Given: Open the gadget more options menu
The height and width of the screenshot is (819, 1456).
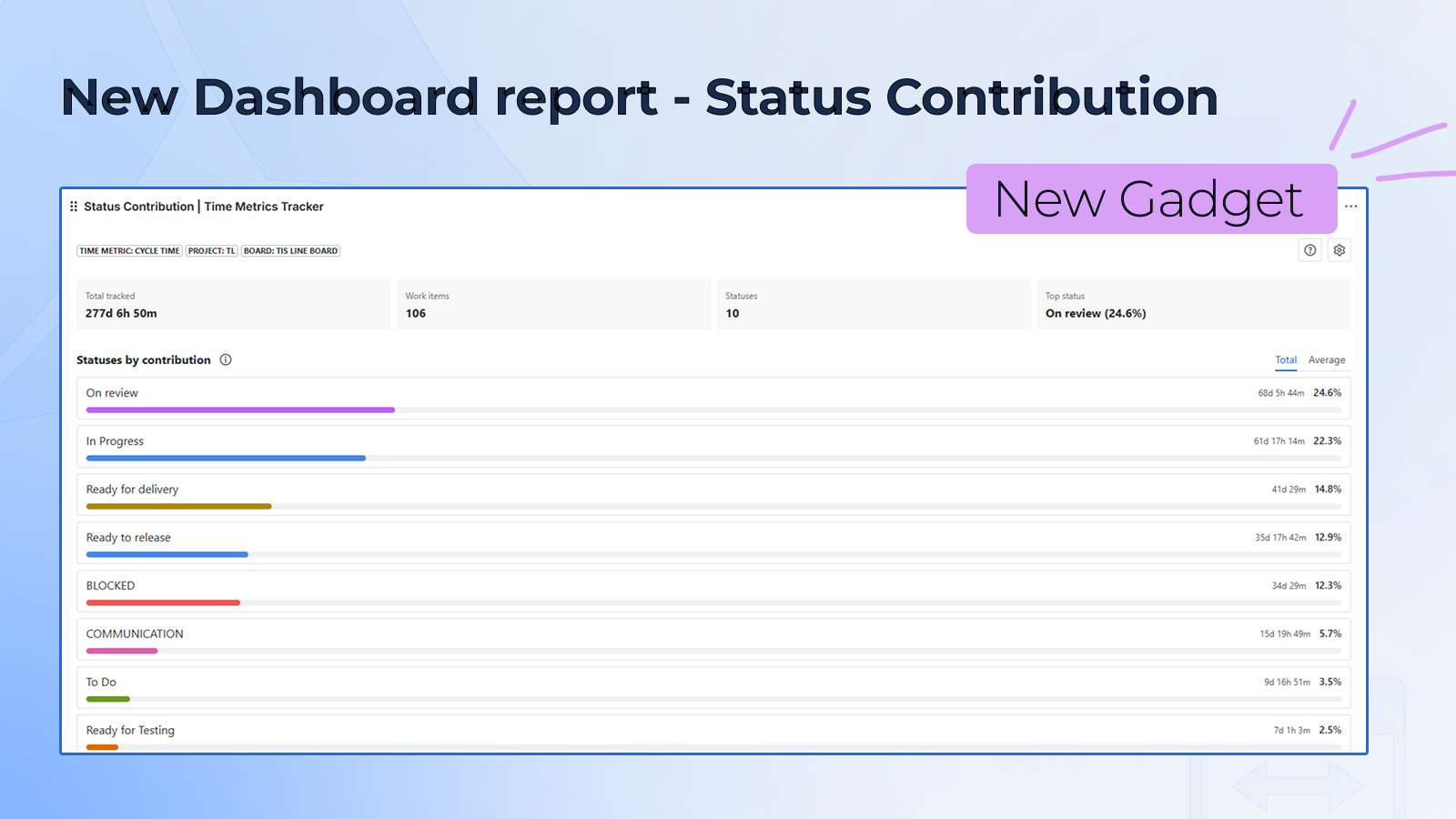Looking at the screenshot, I should pos(1350,207).
